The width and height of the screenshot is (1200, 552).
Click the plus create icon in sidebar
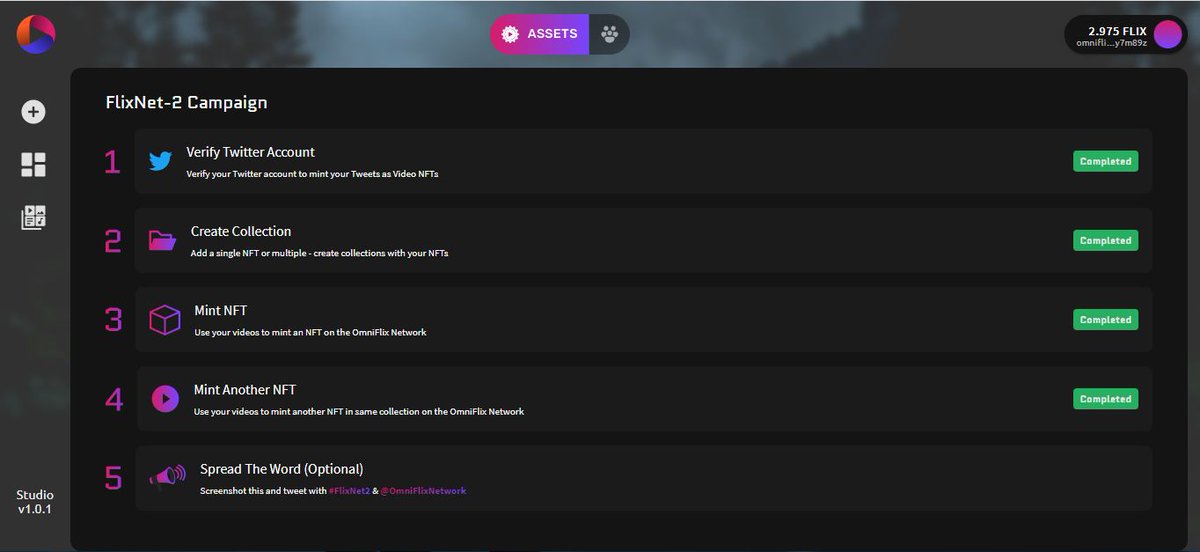coord(34,112)
